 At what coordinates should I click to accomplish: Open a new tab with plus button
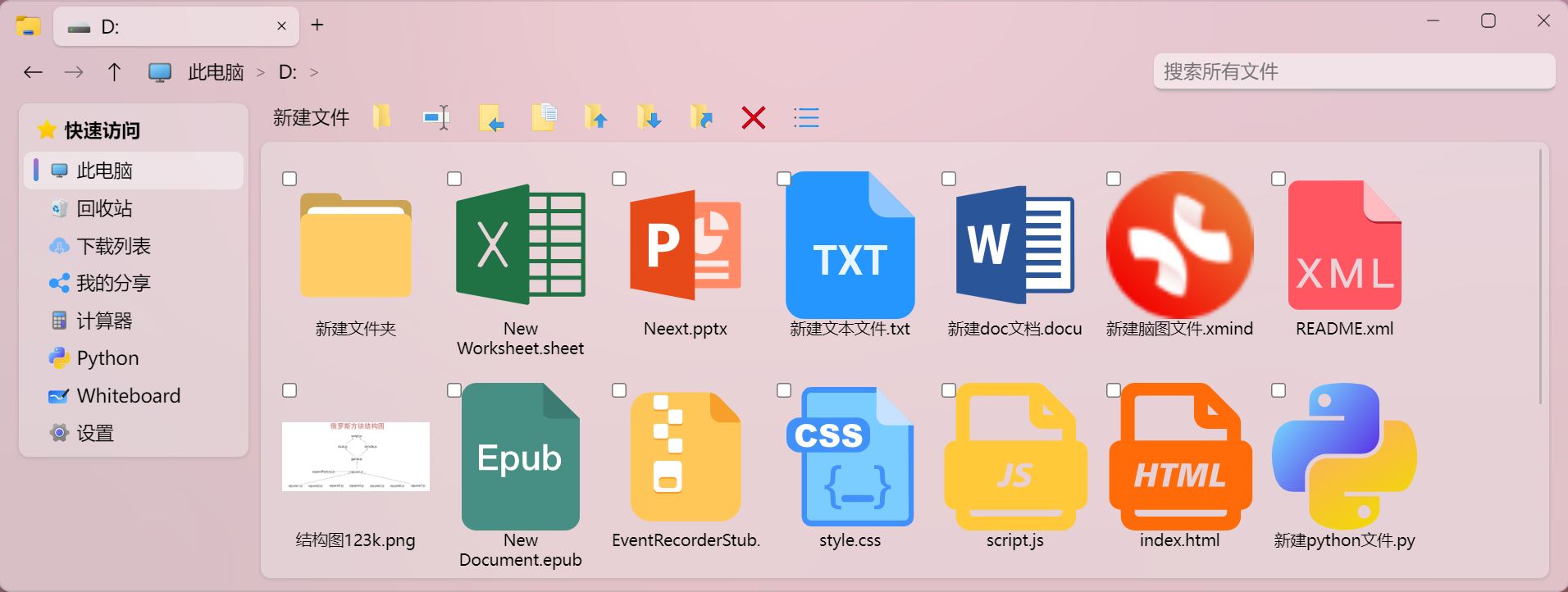coord(317,25)
